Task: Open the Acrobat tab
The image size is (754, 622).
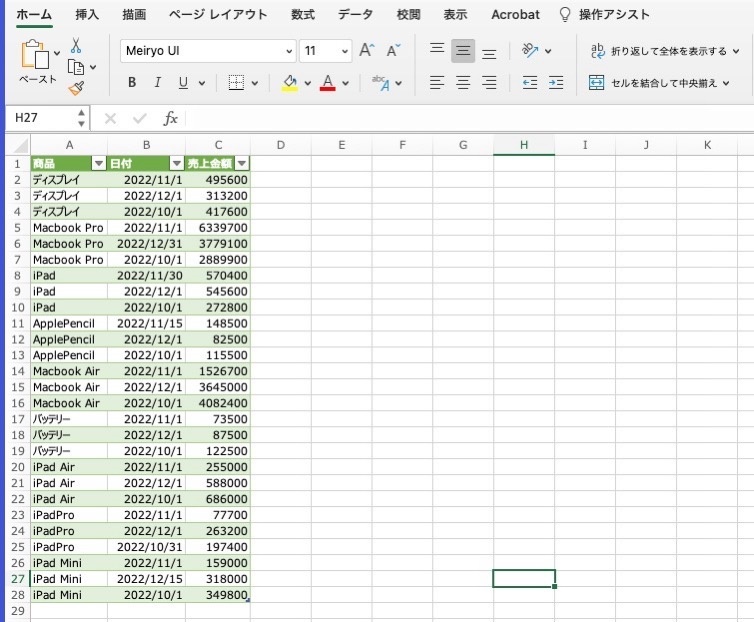Action: click(x=515, y=15)
